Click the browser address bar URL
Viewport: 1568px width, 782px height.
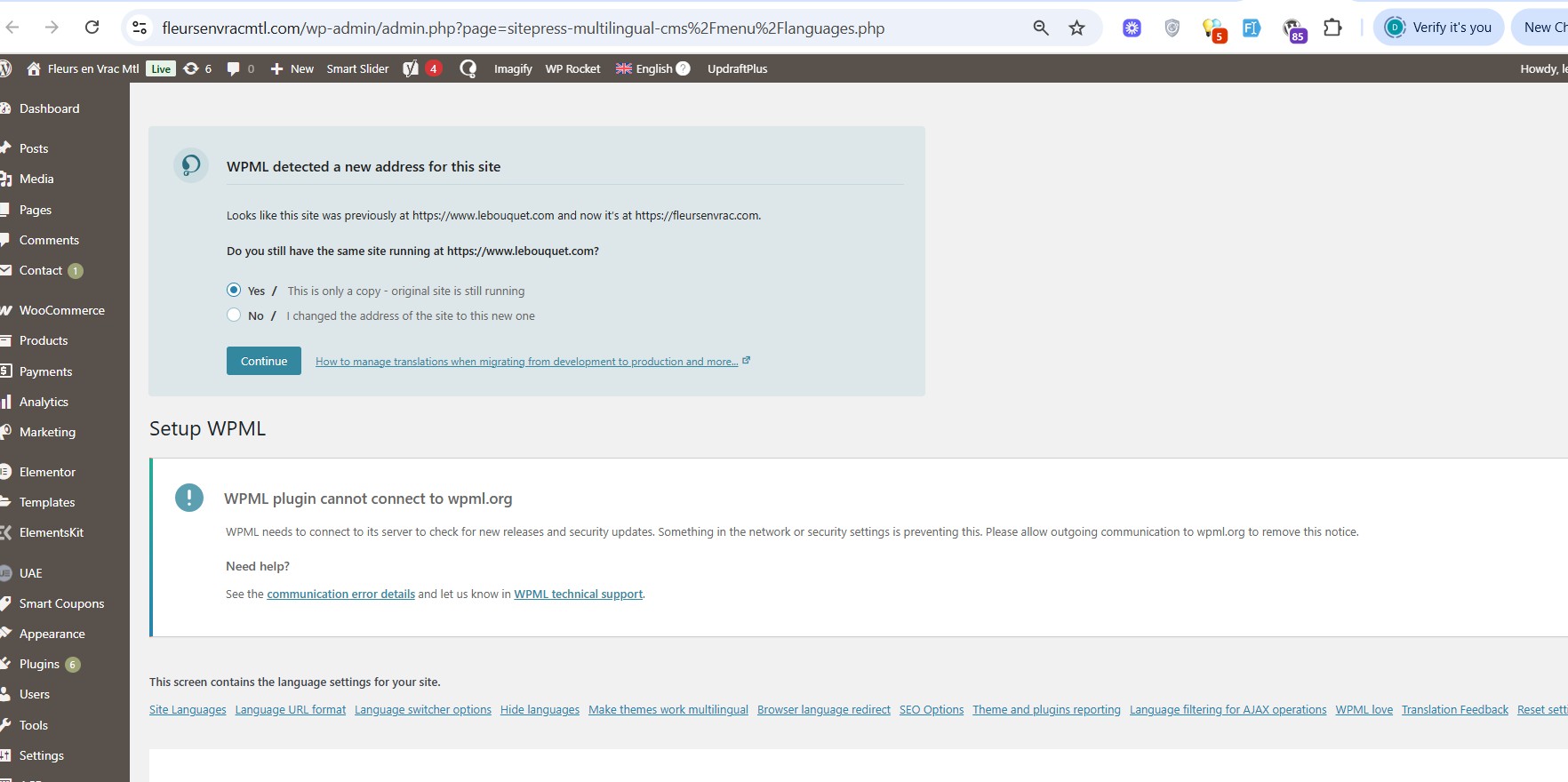[x=524, y=28]
